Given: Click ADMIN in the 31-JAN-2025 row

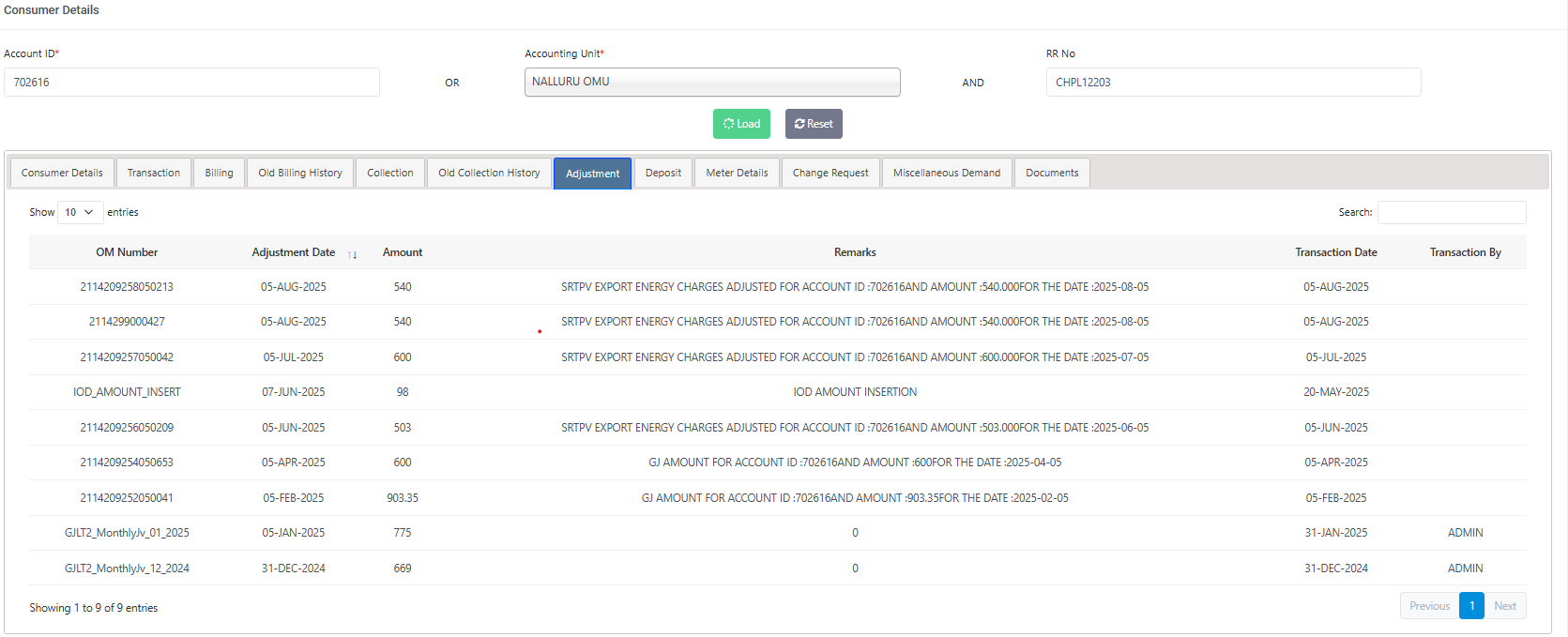Looking at the screenshot, I should [1465, 533].
